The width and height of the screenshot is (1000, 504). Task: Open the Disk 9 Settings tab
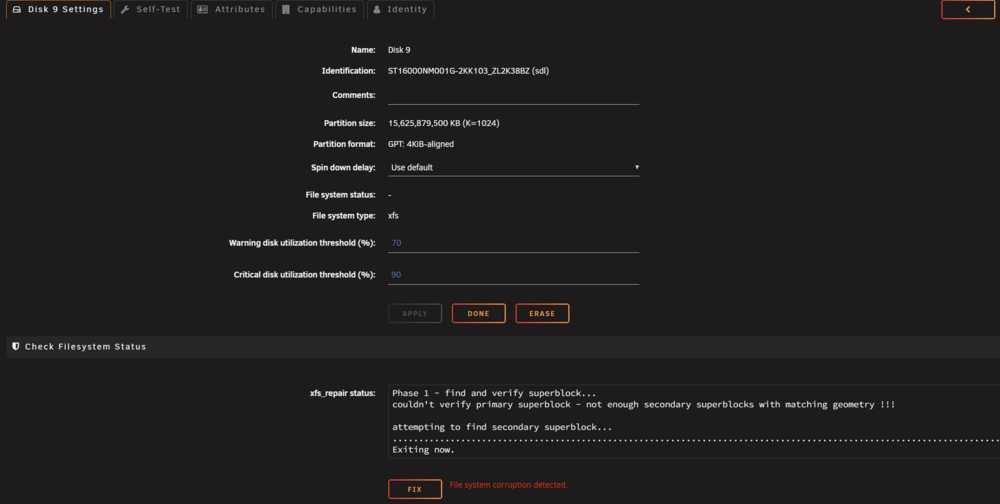point(58,10)
